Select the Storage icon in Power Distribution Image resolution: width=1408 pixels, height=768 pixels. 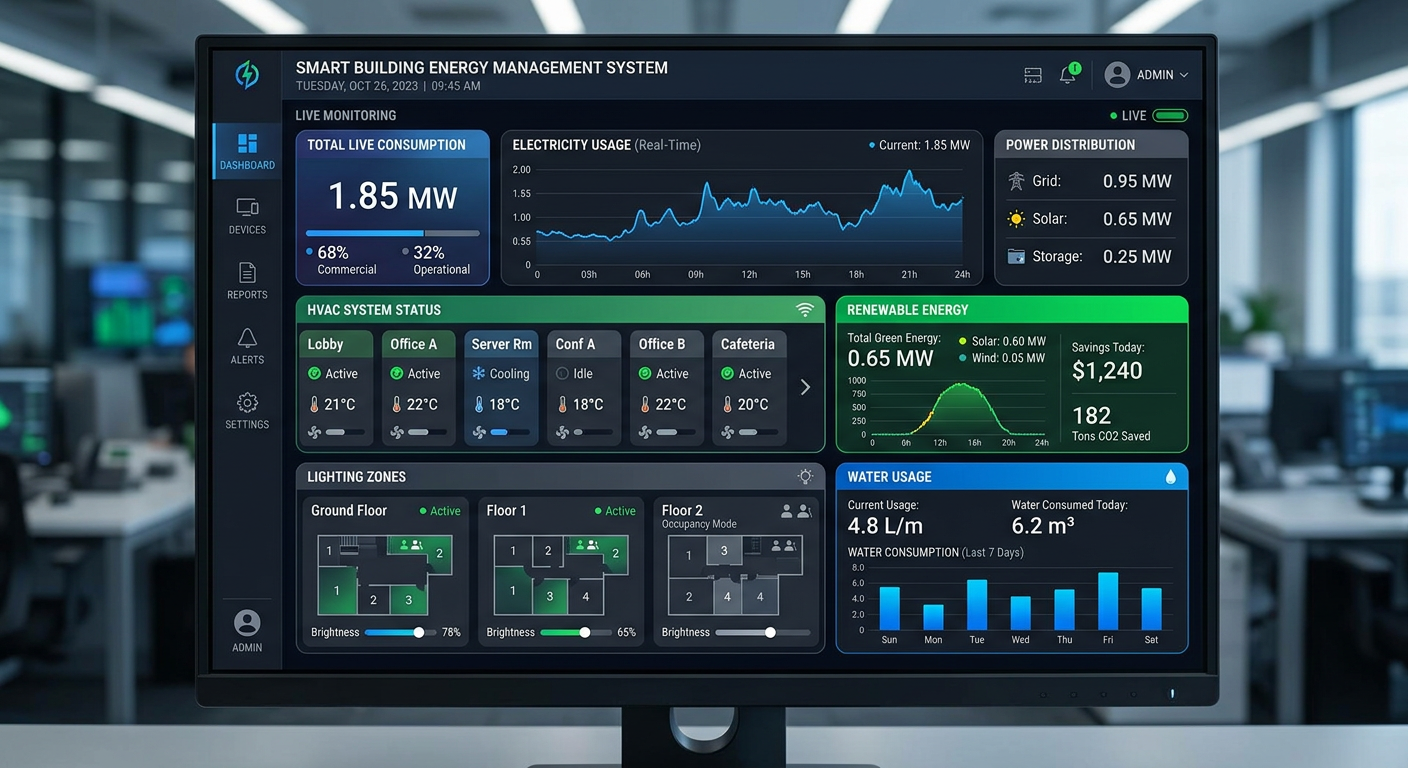pyautogui.click(x=1016, y=256)
